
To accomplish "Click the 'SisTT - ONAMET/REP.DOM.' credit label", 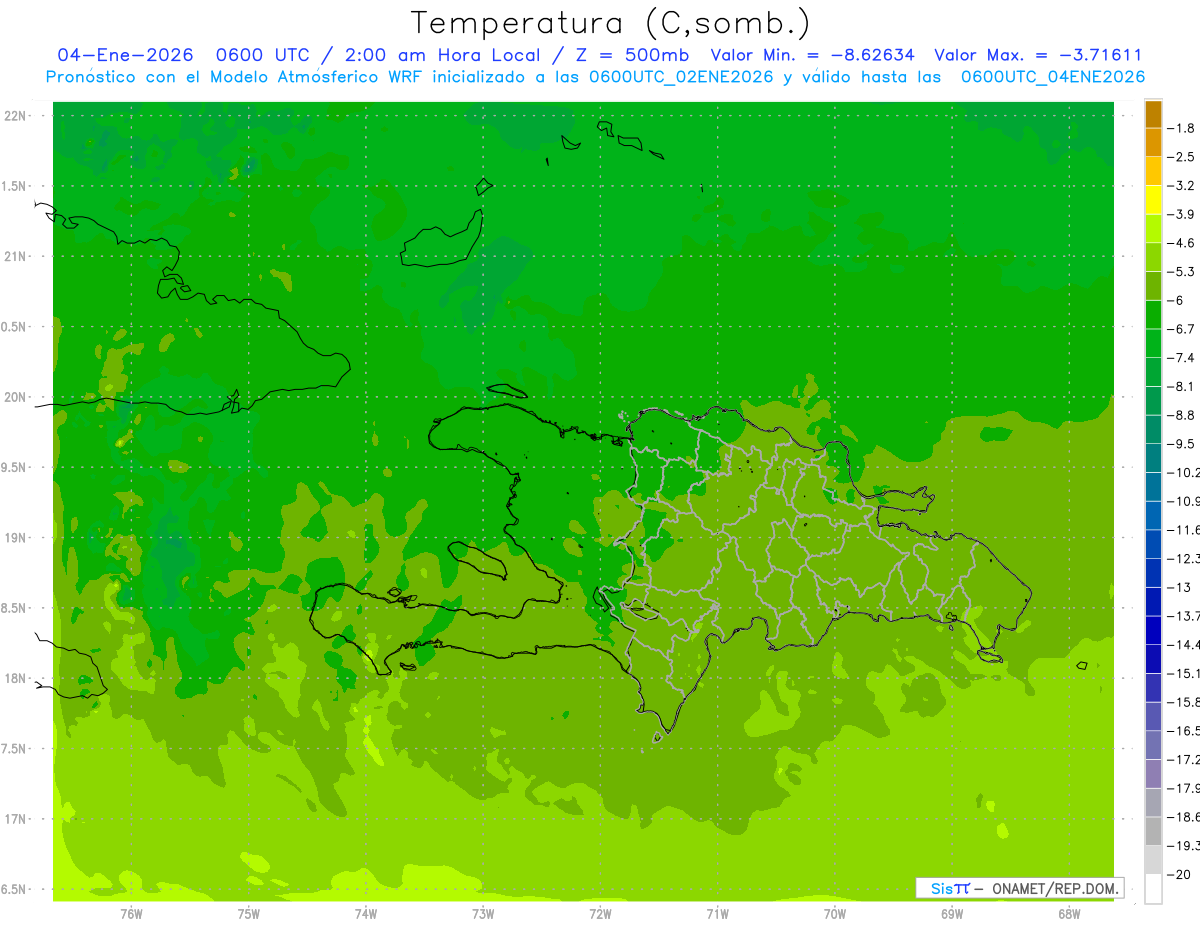I will point(1018,888).
